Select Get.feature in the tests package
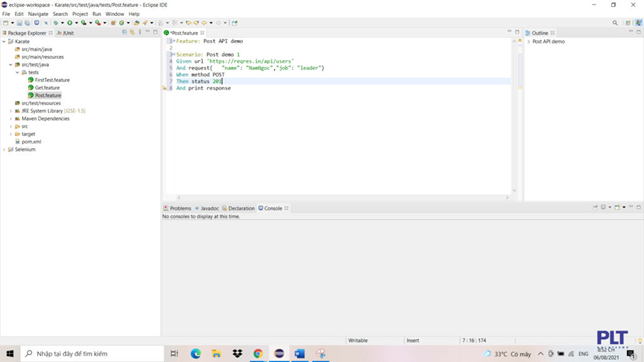Viewport: 644px width, 362px height. [x=47, y=88]
